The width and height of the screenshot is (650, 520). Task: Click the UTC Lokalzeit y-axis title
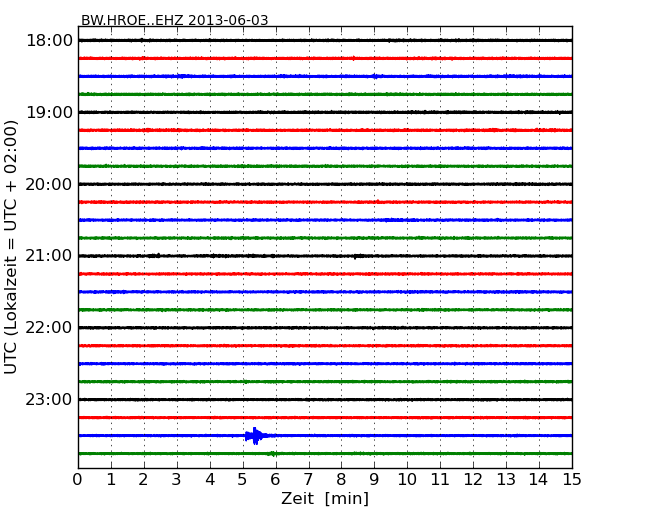tap(10, 247)
